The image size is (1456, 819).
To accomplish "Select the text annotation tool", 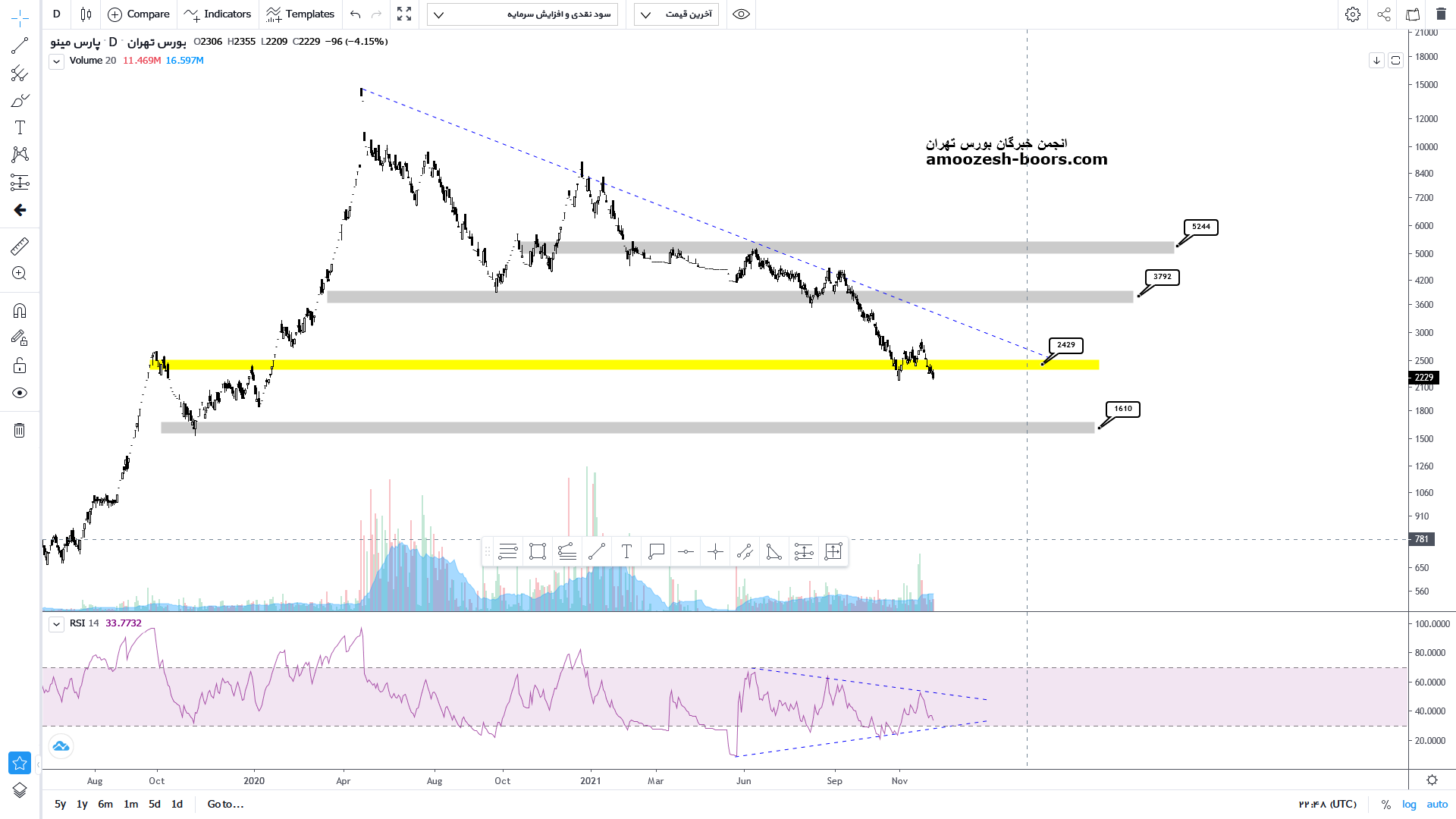I will [x=20, y=127].
